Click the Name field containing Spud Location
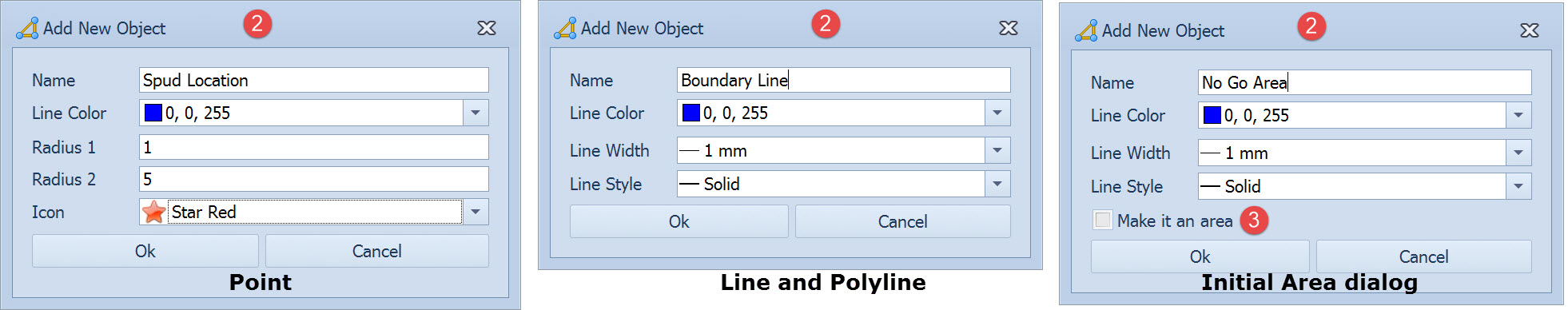The image size is (1568, 310). (314, 80)
